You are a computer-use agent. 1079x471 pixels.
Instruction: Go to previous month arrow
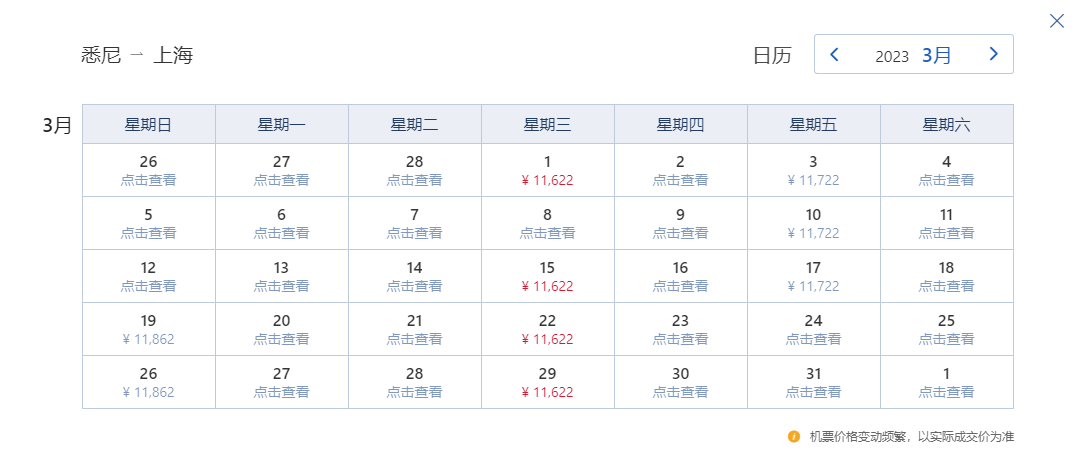[835, 54]
